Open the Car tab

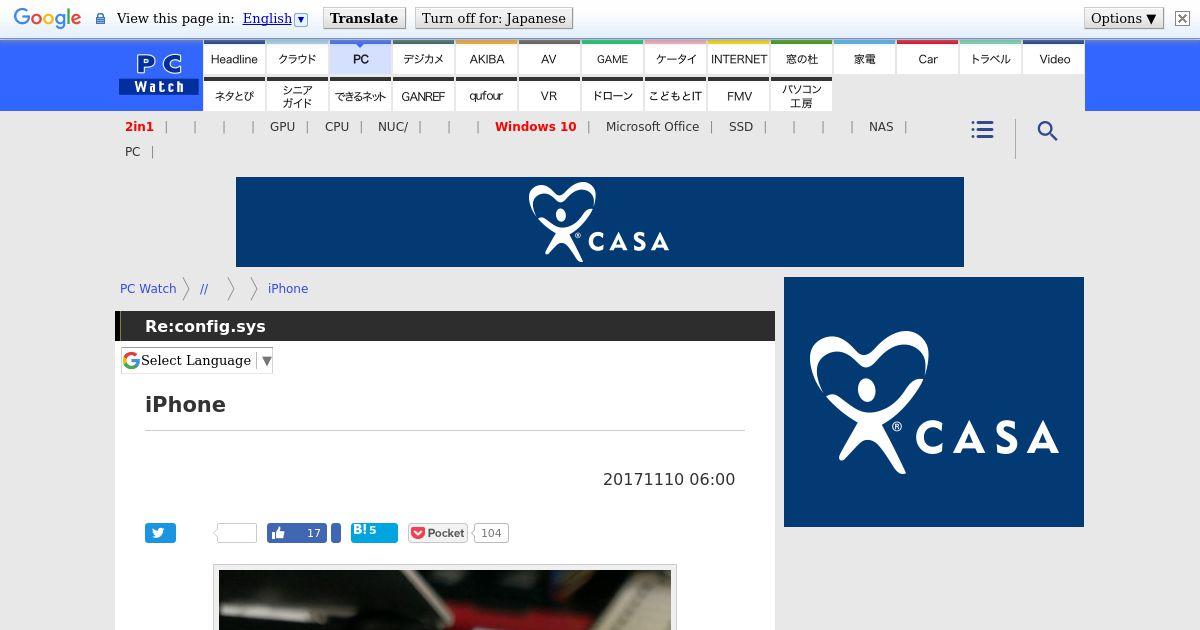pos(928,58)
